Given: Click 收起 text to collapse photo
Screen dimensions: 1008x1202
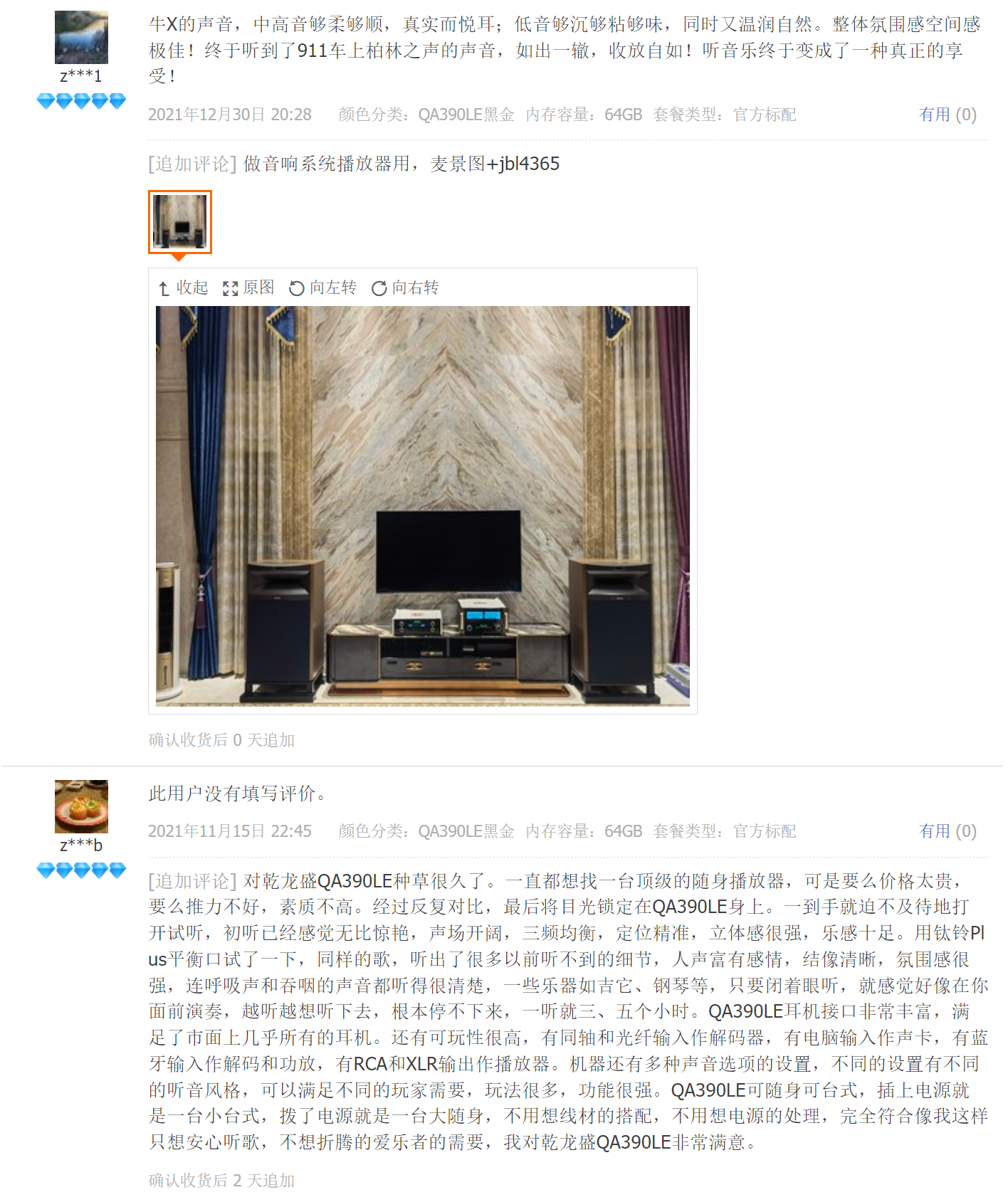Looking at the screenshot, I should pos(192,288).
